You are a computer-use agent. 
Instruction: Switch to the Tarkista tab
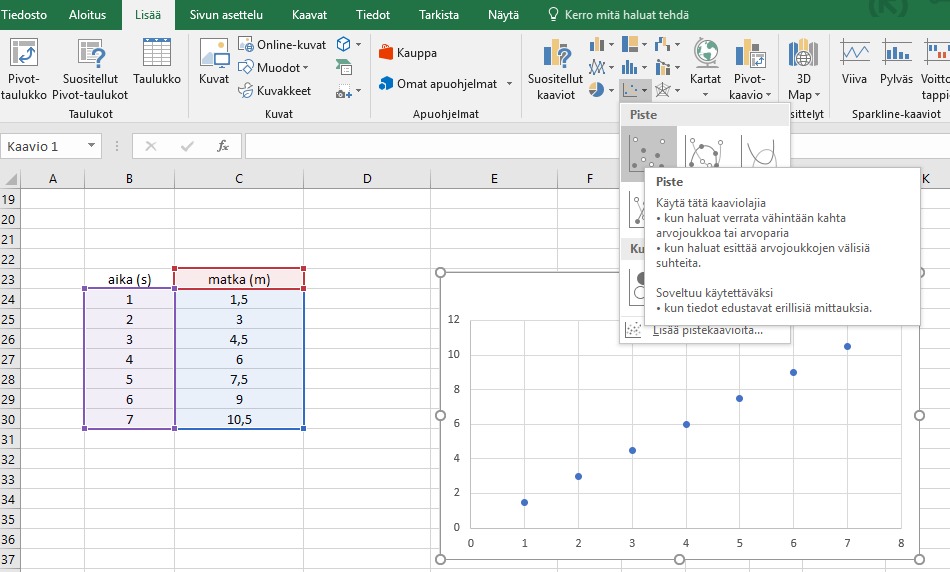439,15
